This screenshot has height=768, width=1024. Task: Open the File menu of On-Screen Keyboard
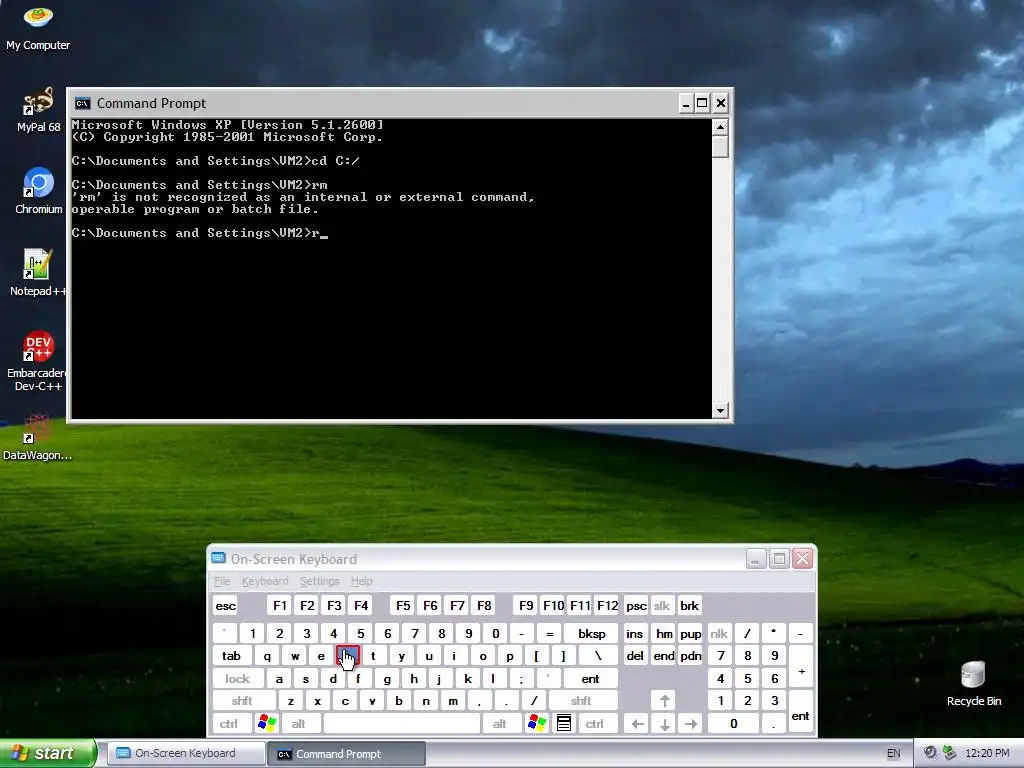[222, 581]
